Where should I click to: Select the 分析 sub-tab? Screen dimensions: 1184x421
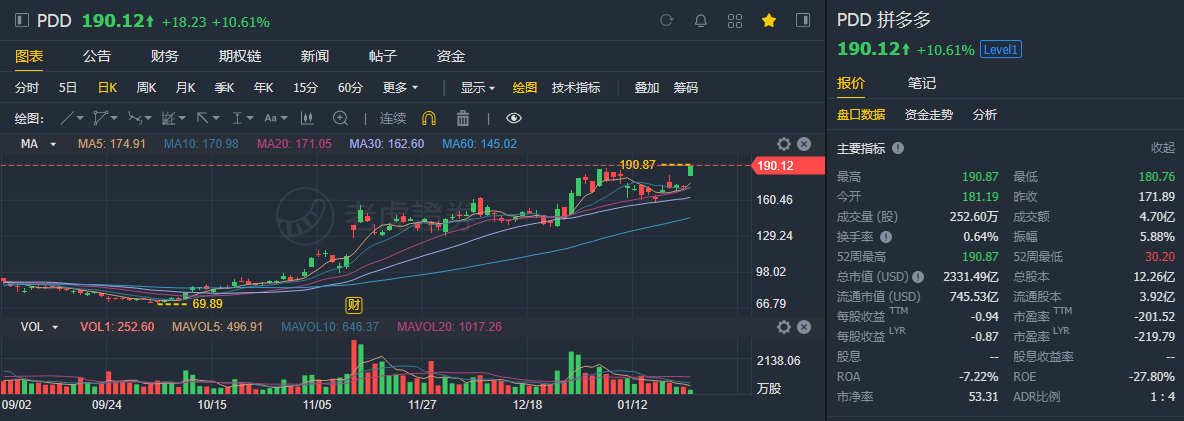[985, 115]
